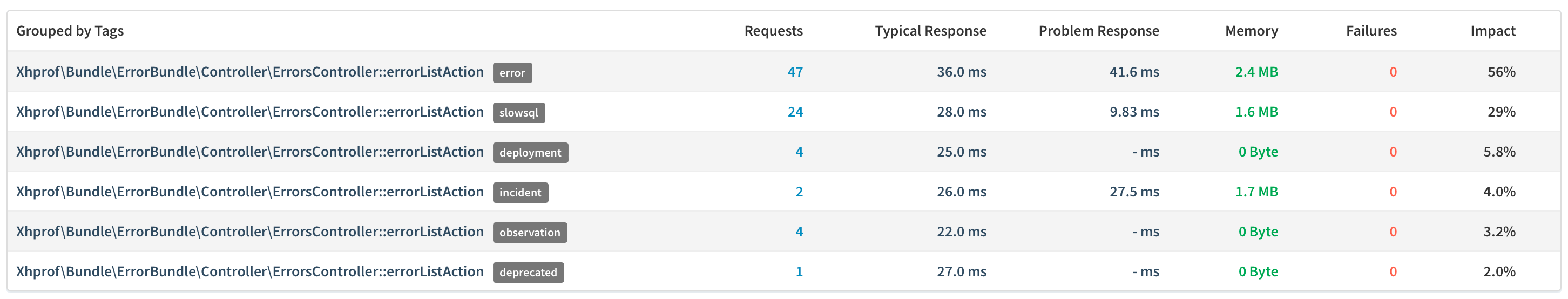
Task: Click the Problem Response column header
Action: (x=1099, y=31)
